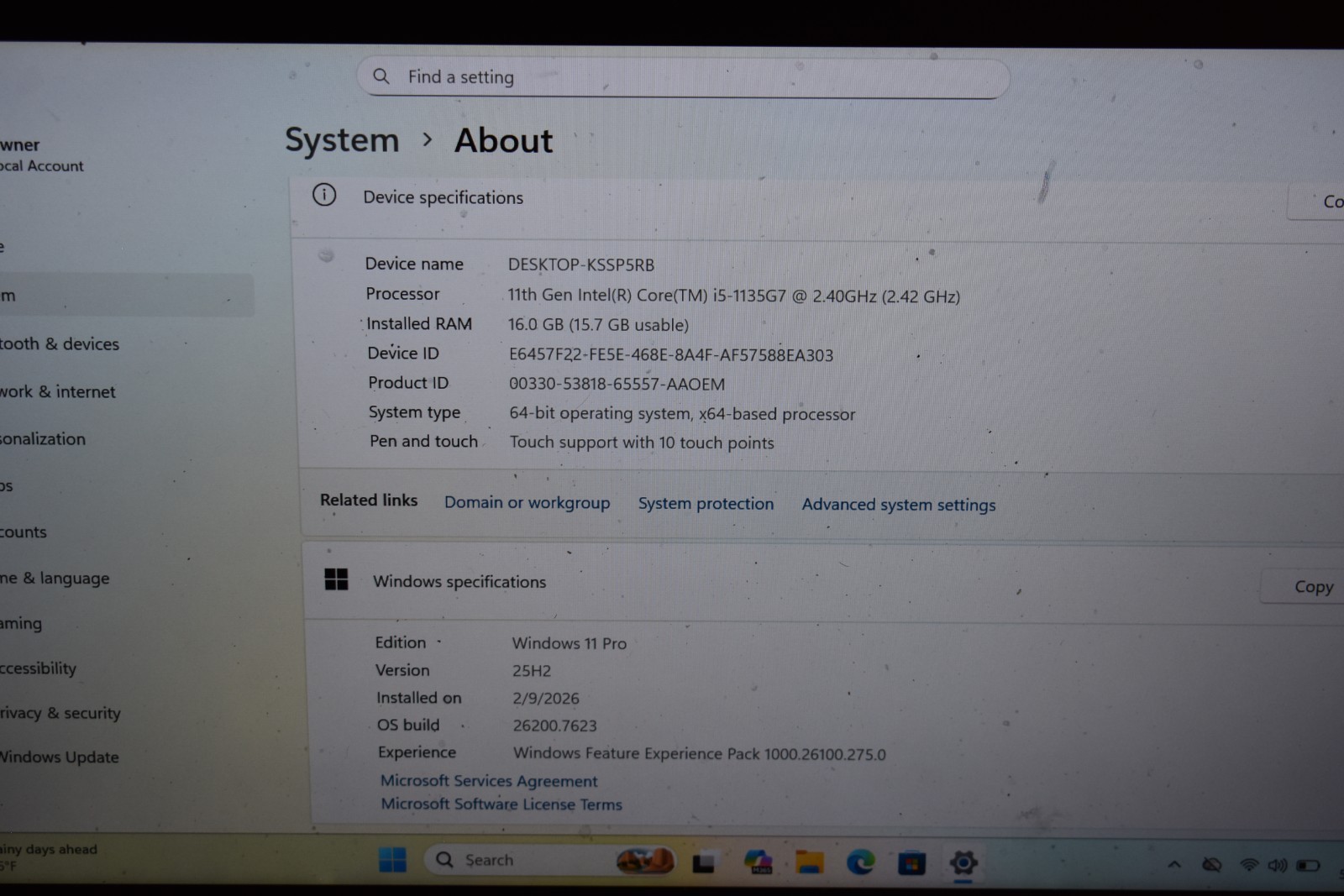Click the volume speaker icon

pos(1278,865)
